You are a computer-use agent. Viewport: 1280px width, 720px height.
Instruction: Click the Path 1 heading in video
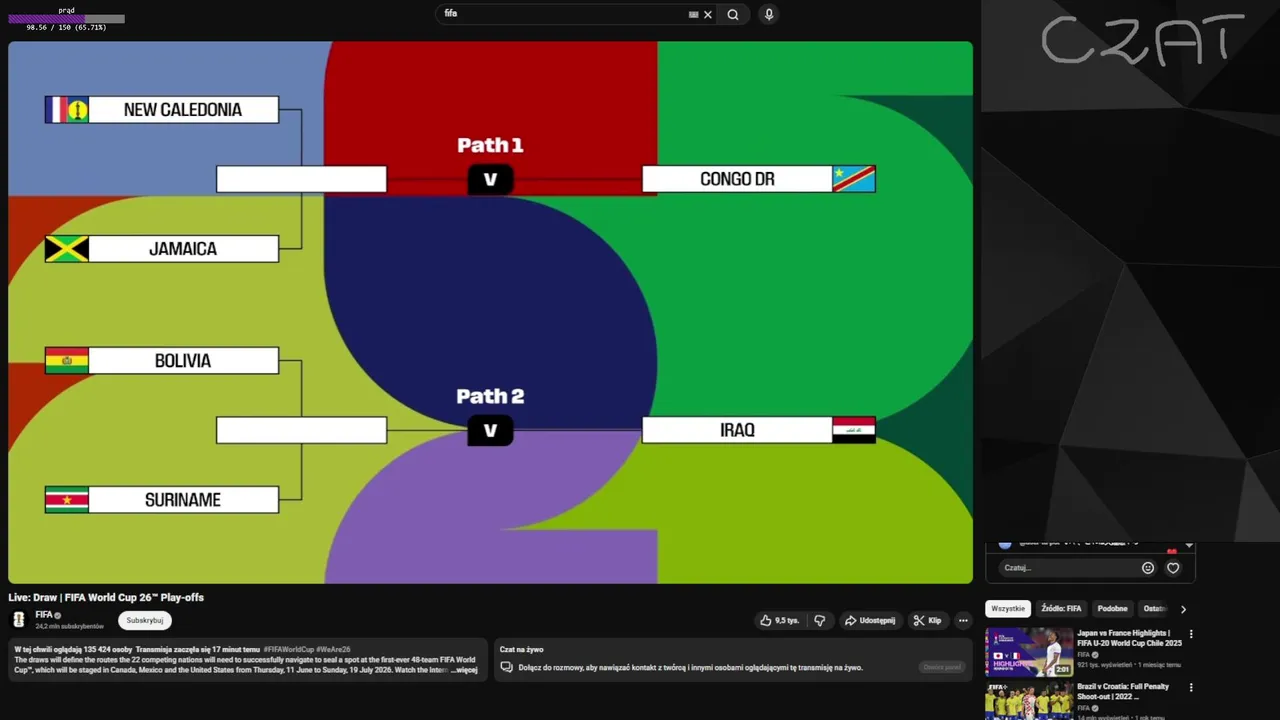[490, 145]
